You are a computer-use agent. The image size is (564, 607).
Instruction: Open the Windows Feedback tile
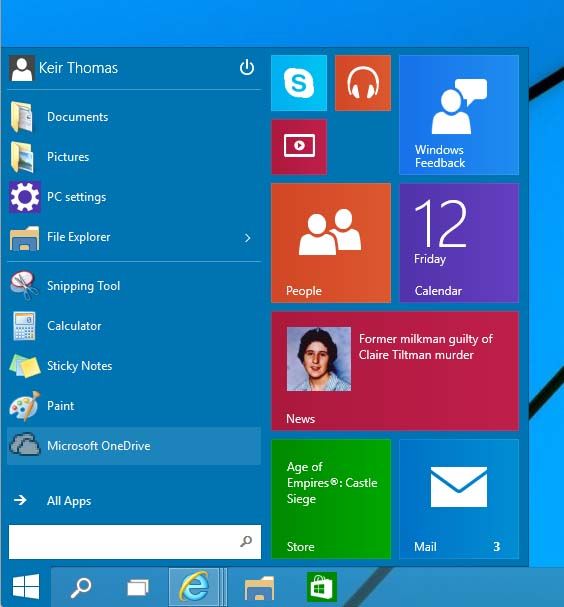(459, 115)
